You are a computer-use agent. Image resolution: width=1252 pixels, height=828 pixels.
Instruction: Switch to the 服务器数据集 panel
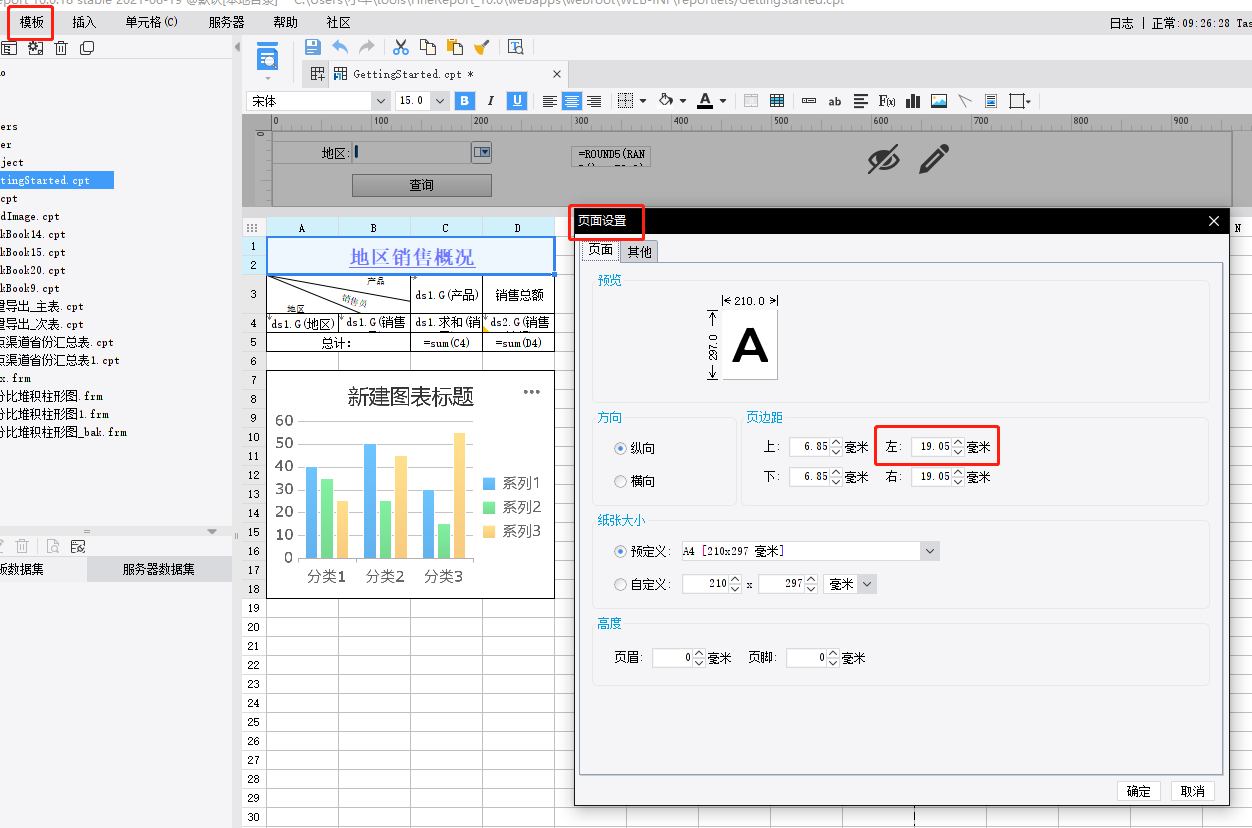pos(159,569)
